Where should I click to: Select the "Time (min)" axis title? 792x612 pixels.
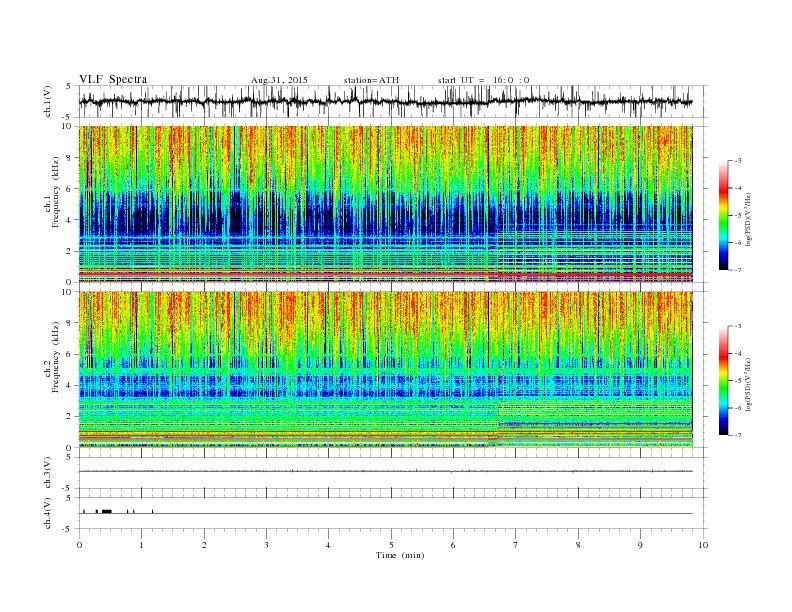[x=400, y=555]
